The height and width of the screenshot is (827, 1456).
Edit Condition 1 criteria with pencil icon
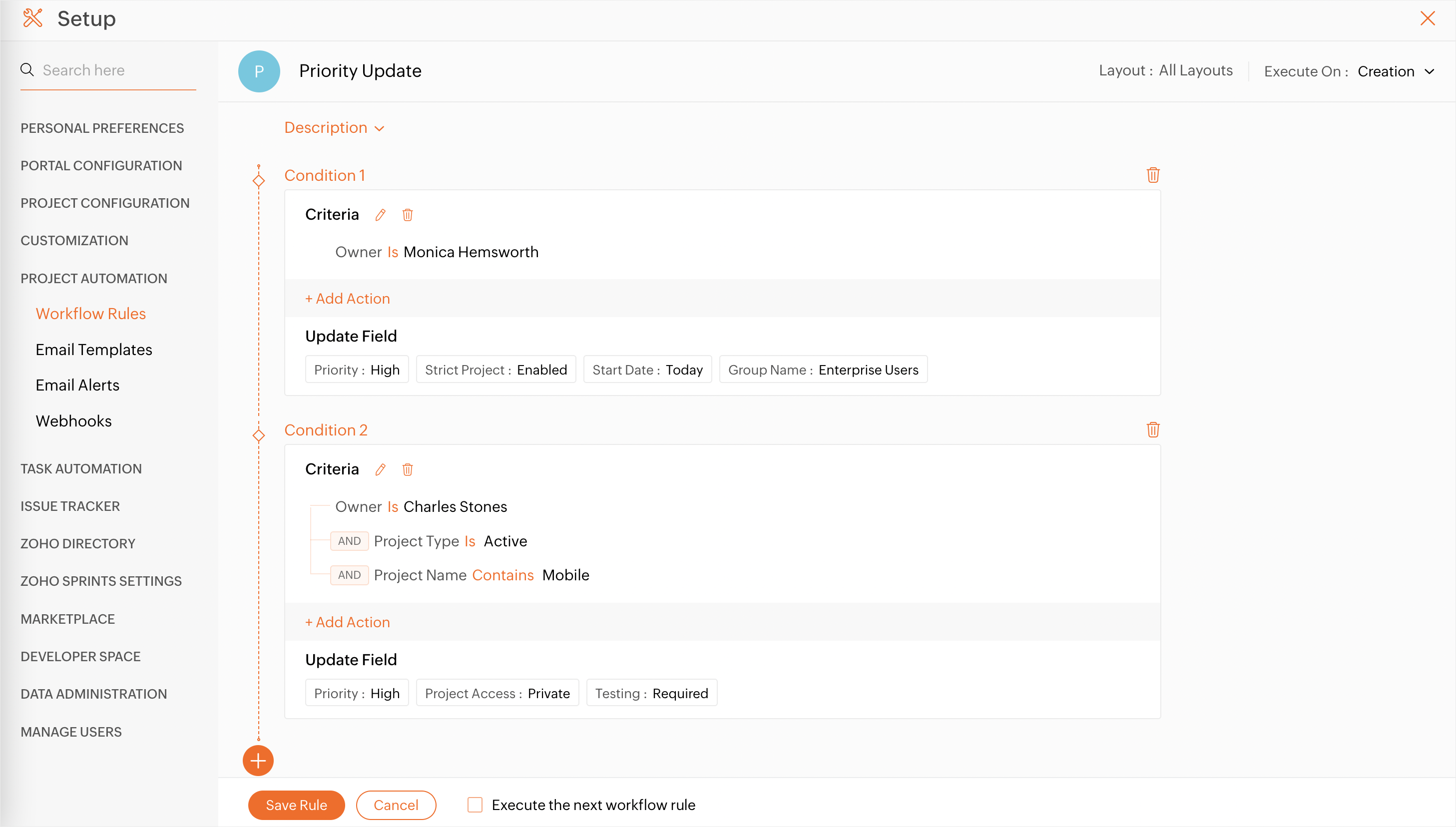click(x=380, y=215)
